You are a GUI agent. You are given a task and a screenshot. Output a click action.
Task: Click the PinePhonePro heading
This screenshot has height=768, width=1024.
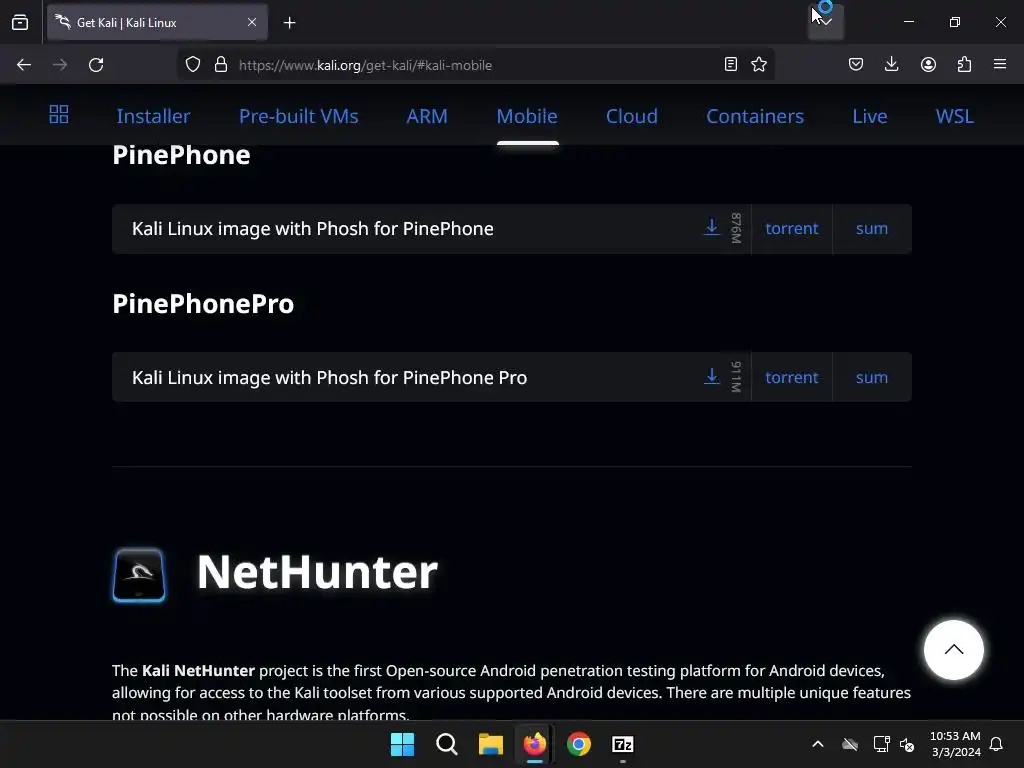coord(203,304)
